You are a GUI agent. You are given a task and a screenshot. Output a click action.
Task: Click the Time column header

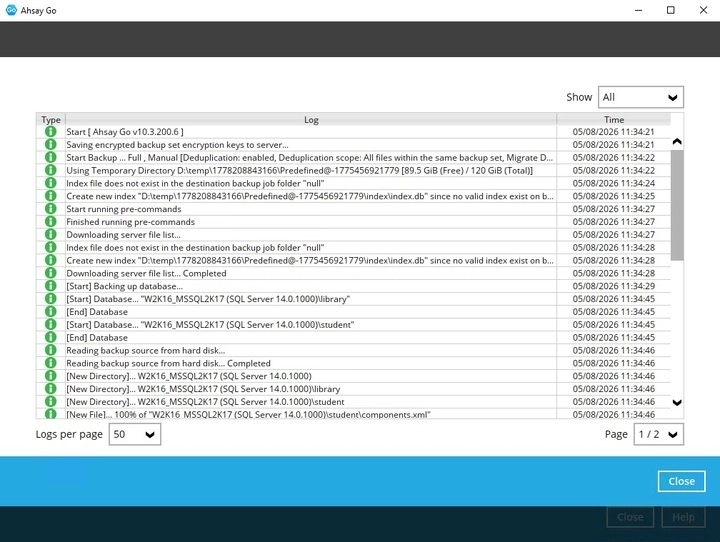point(614,119)
